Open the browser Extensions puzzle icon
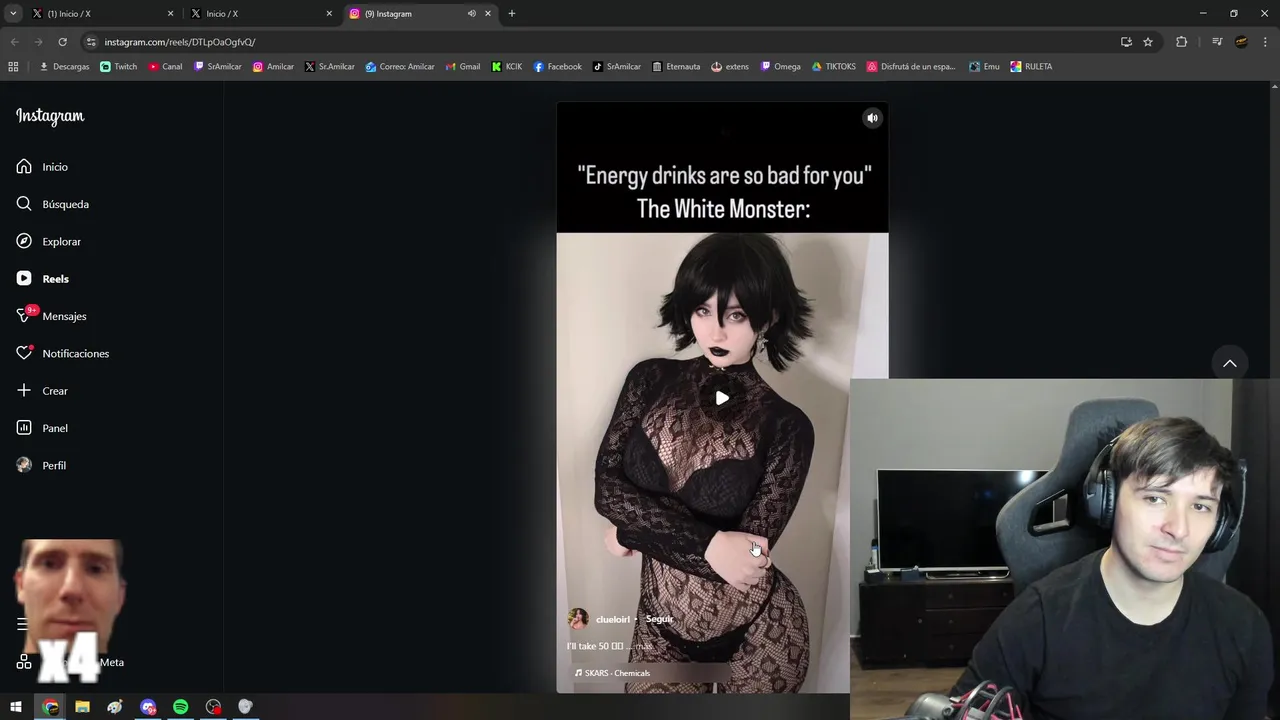The image size is (1280, 720). click(1181, 42)
